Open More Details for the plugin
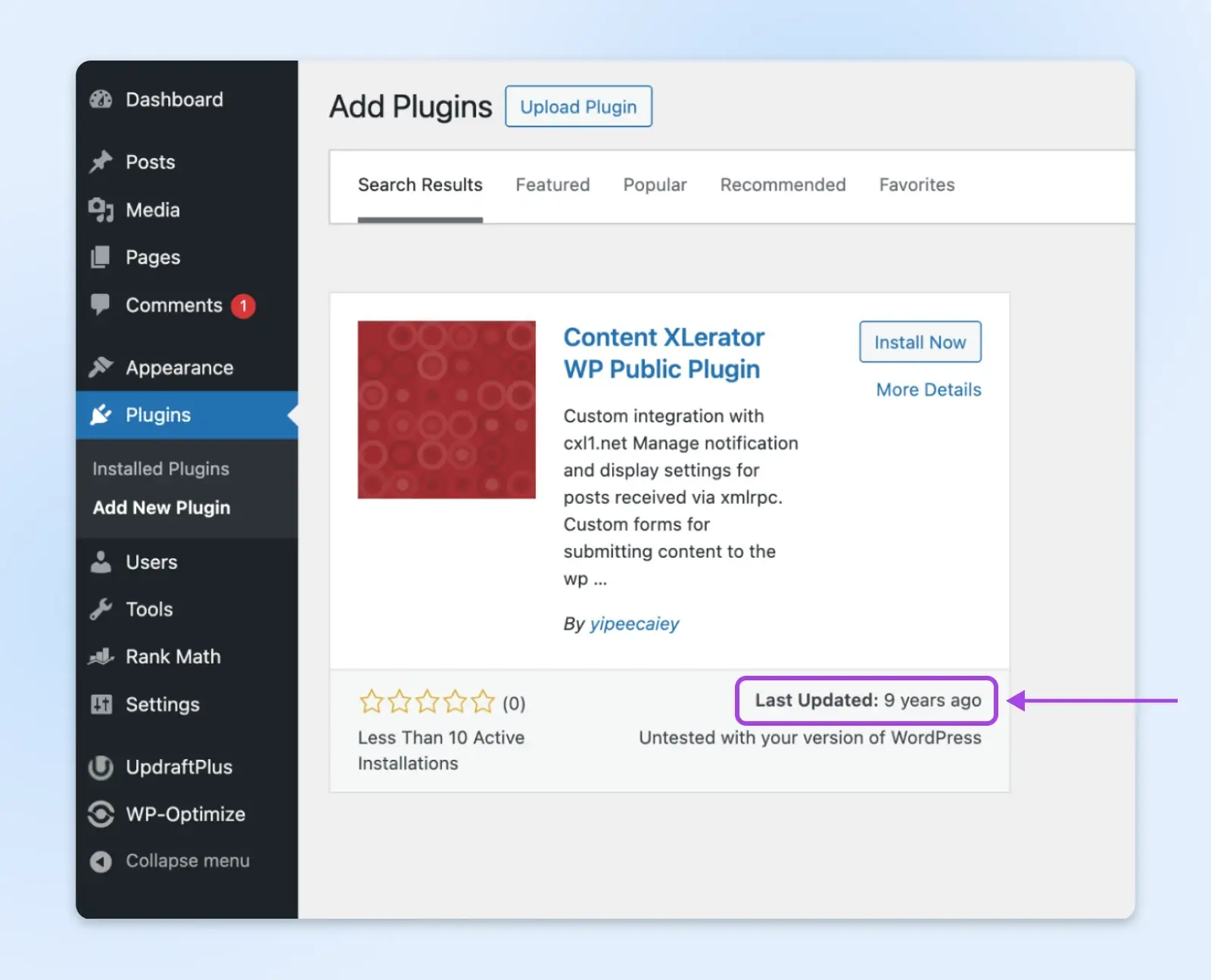 point(928,390)
